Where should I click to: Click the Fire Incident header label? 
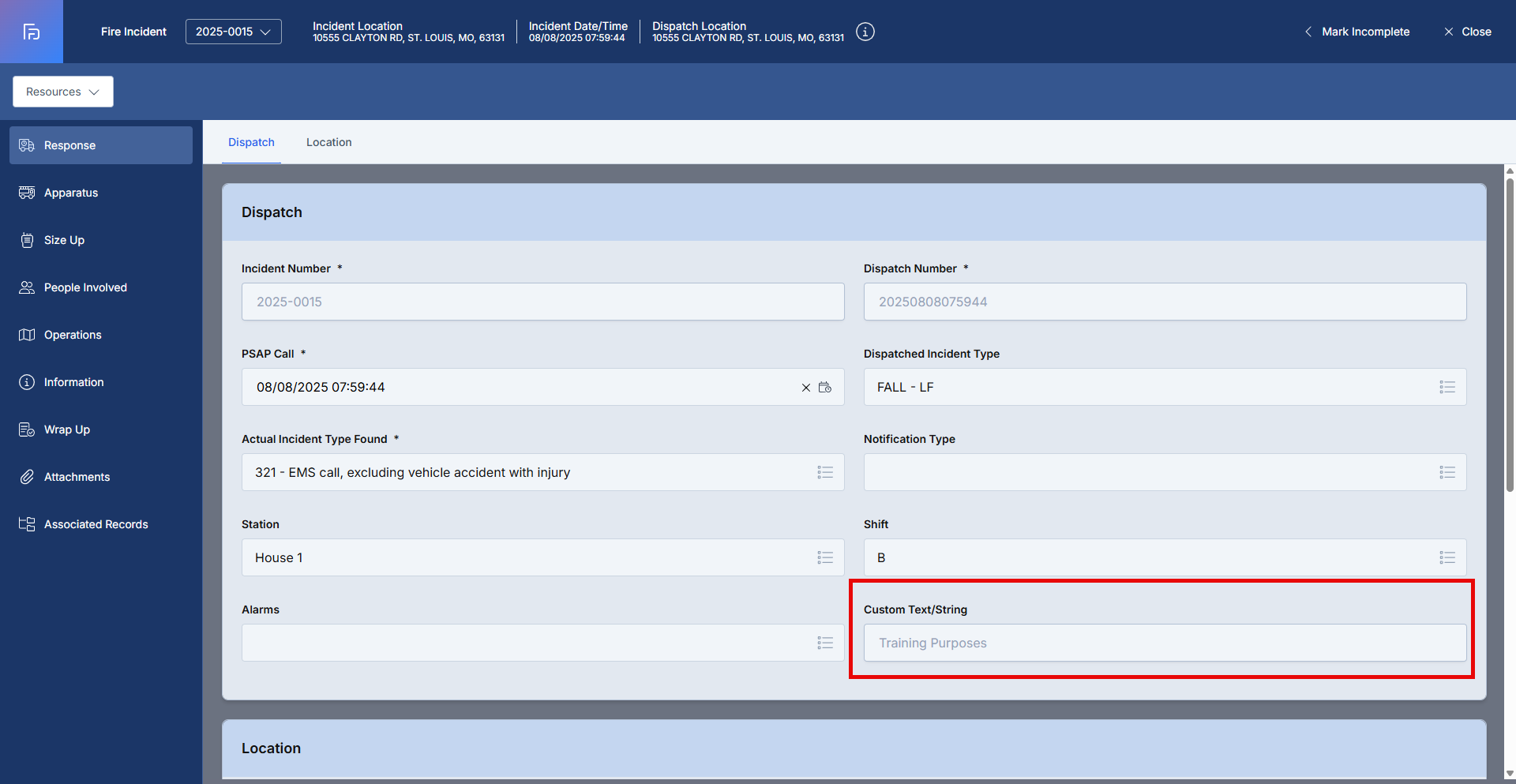(x=133, y=32)
